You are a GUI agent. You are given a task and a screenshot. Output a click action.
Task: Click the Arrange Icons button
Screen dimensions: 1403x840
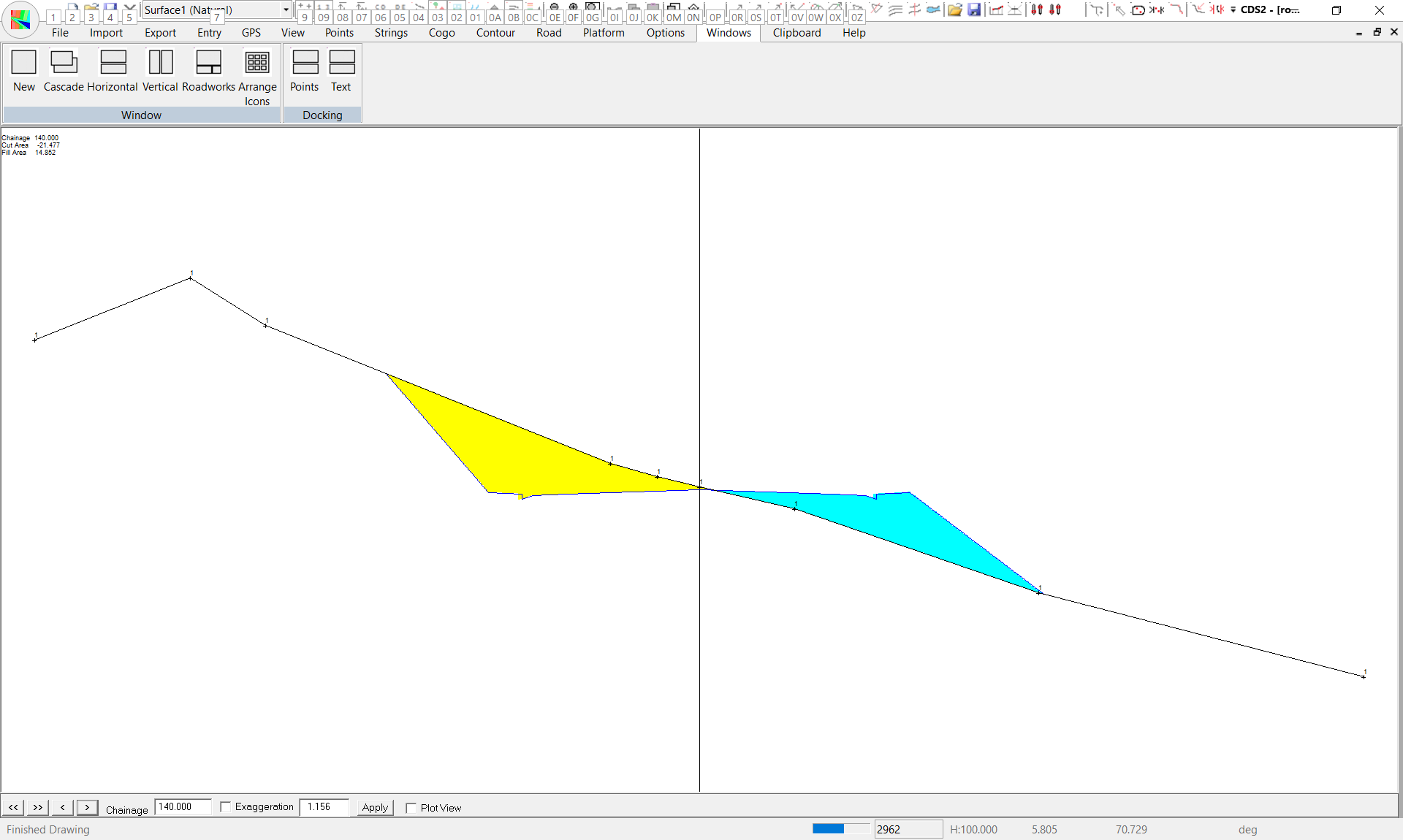tap(257, 63)
